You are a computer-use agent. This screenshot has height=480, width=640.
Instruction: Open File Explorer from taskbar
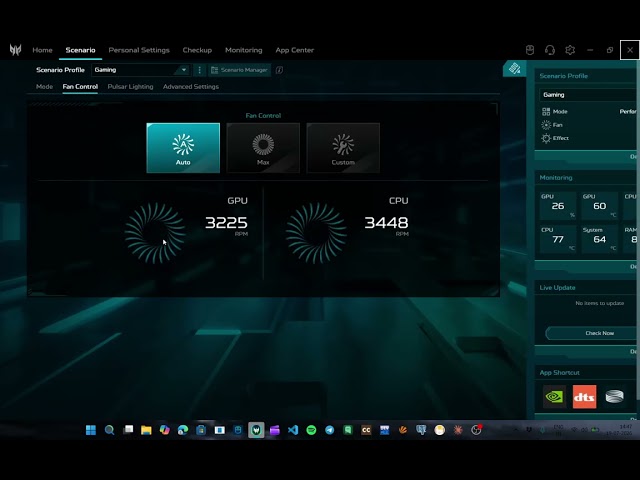[146, 430]
